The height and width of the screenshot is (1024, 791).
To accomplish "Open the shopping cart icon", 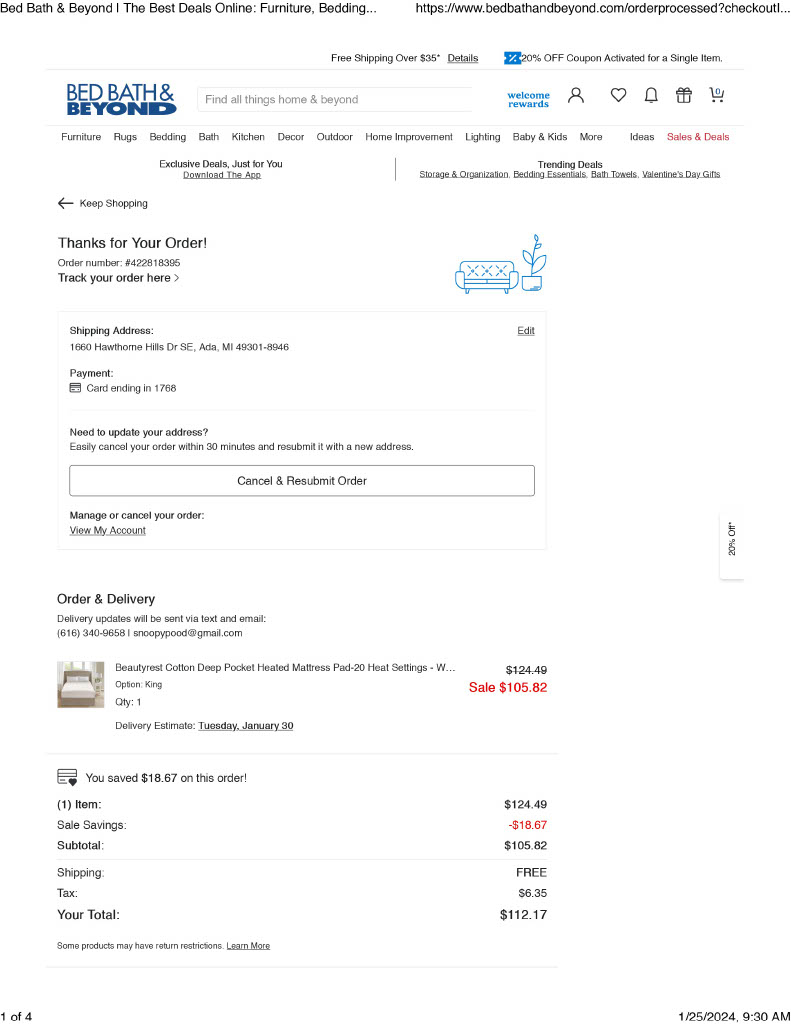I will (717, 95).
